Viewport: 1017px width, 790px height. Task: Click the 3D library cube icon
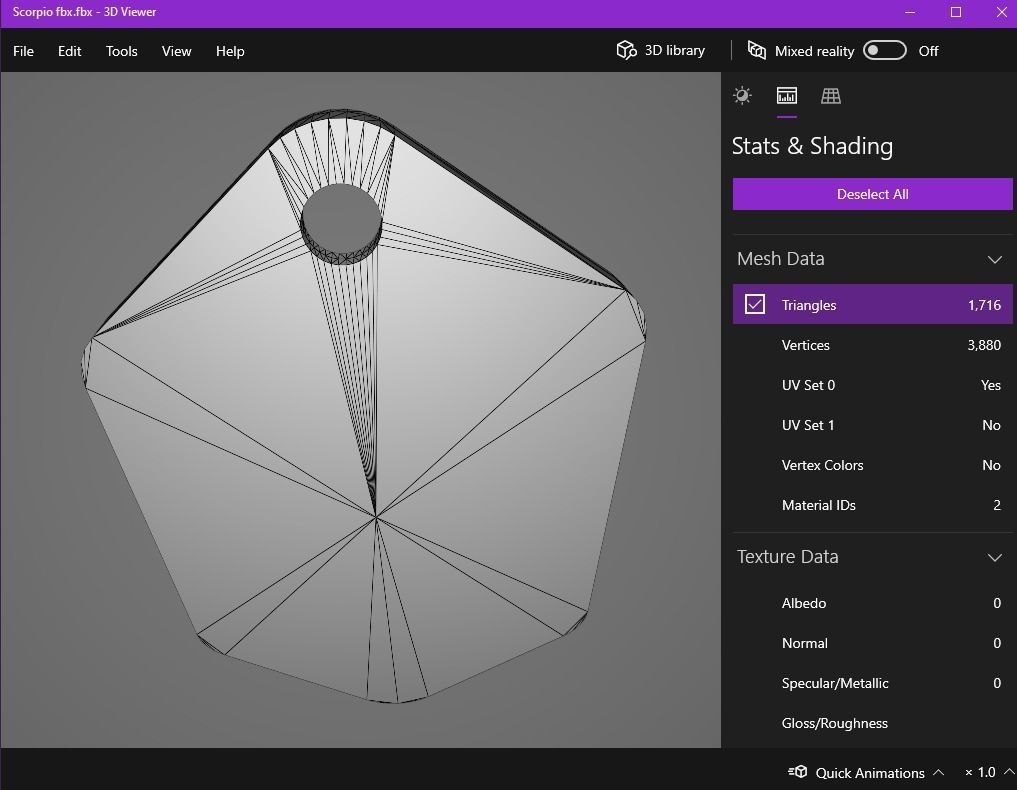pyautogui.click(x=627, y=50)
